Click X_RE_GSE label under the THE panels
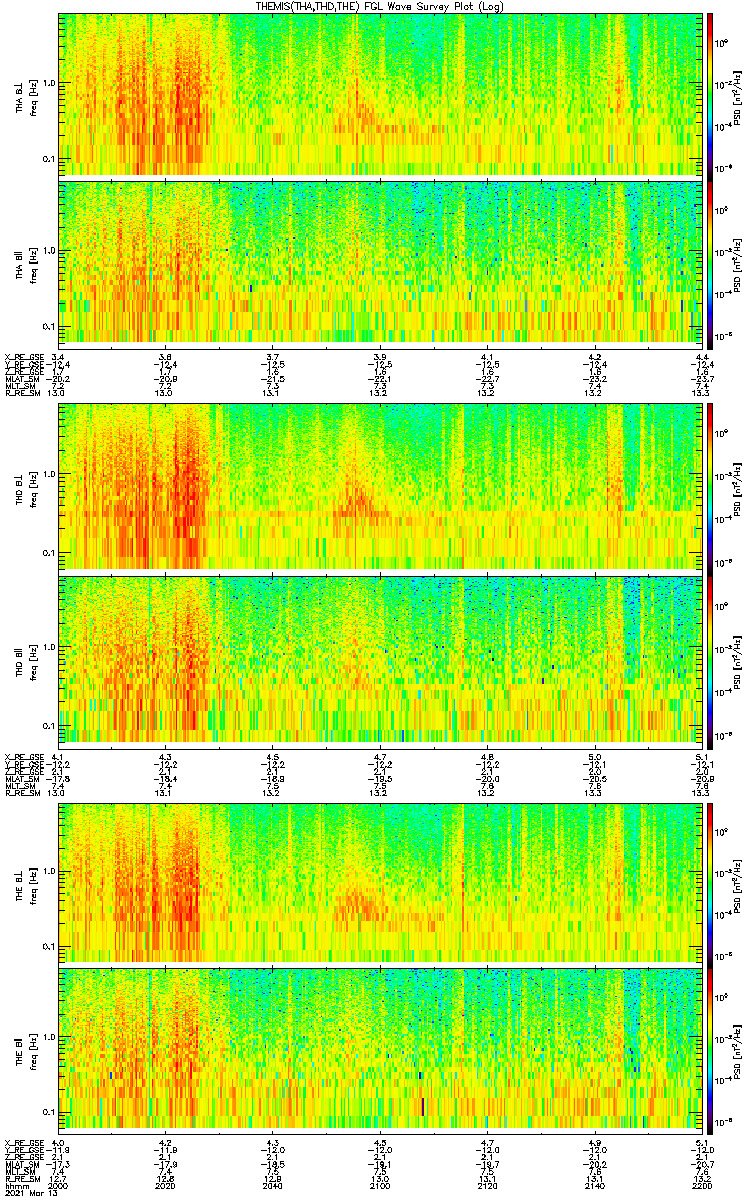The width and height of the screenshot is (750, 1200). coord(23,1142)
